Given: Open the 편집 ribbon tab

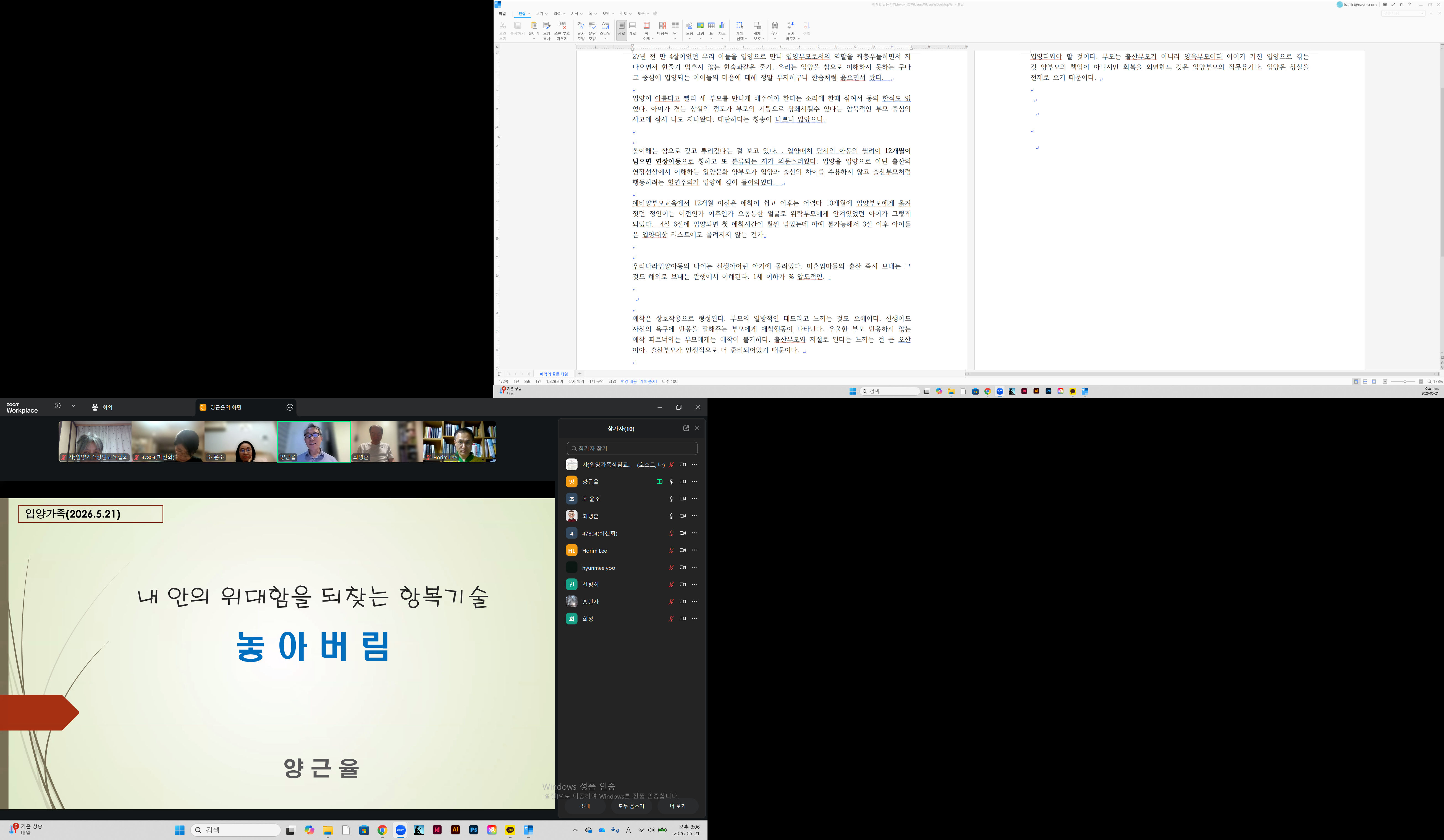Looking at the screenshot, I should pos(522,14).
